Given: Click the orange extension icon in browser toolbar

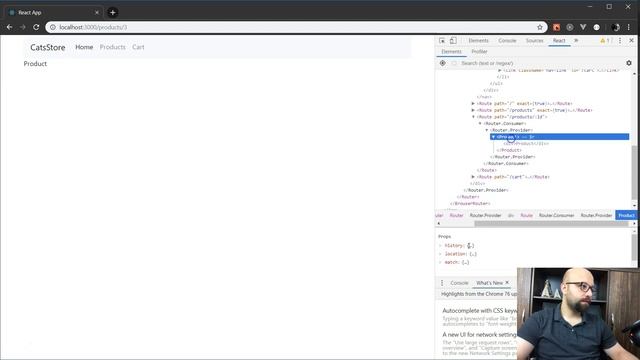Looking at the screenshot, I should point(556,27).
